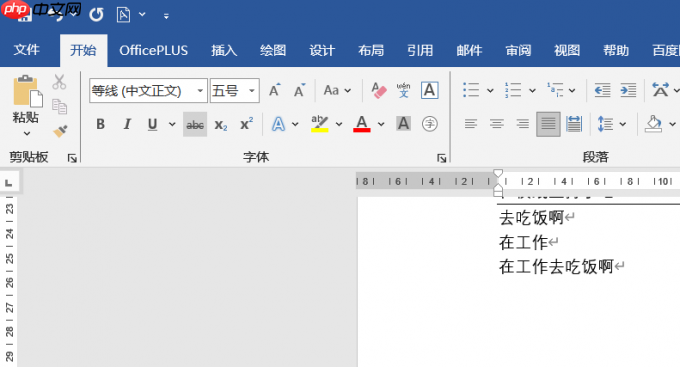Apply numbered list
This screenshot has width=680, height=367.
513,90
